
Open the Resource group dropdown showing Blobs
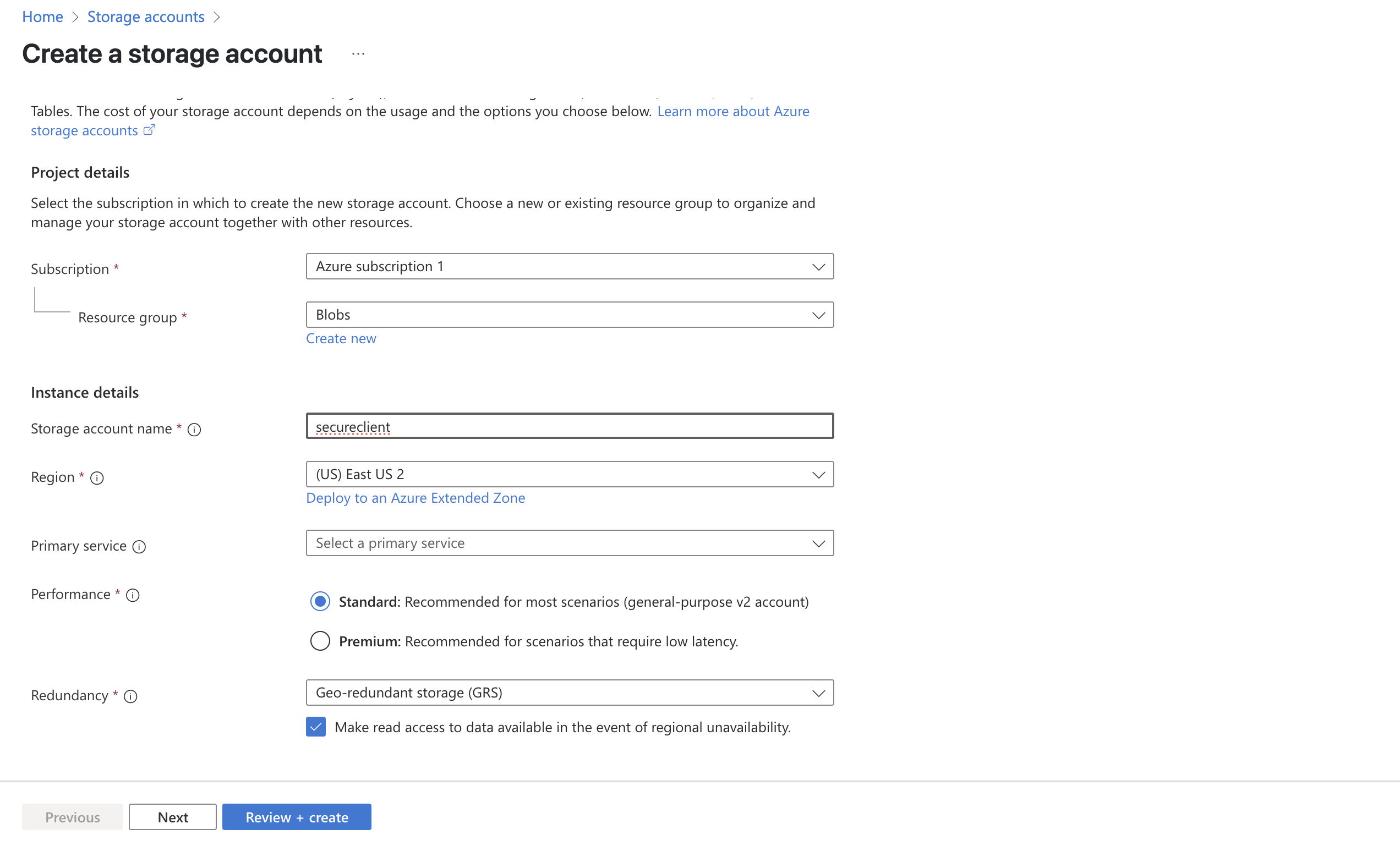570,315
